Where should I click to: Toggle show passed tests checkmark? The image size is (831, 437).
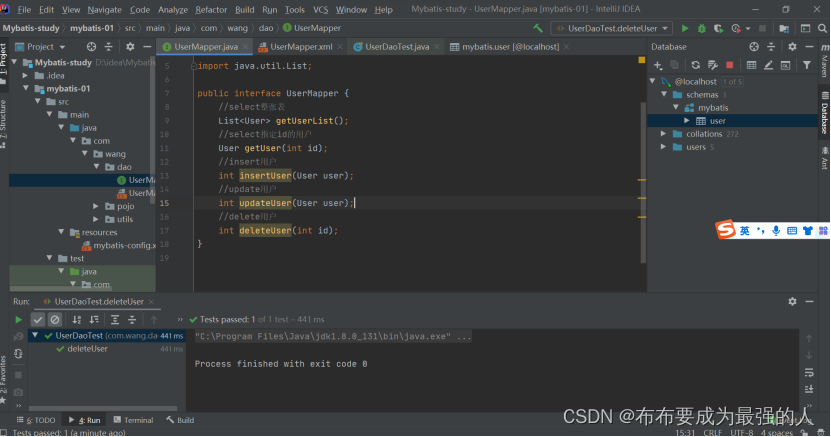[x=37, y=319]
